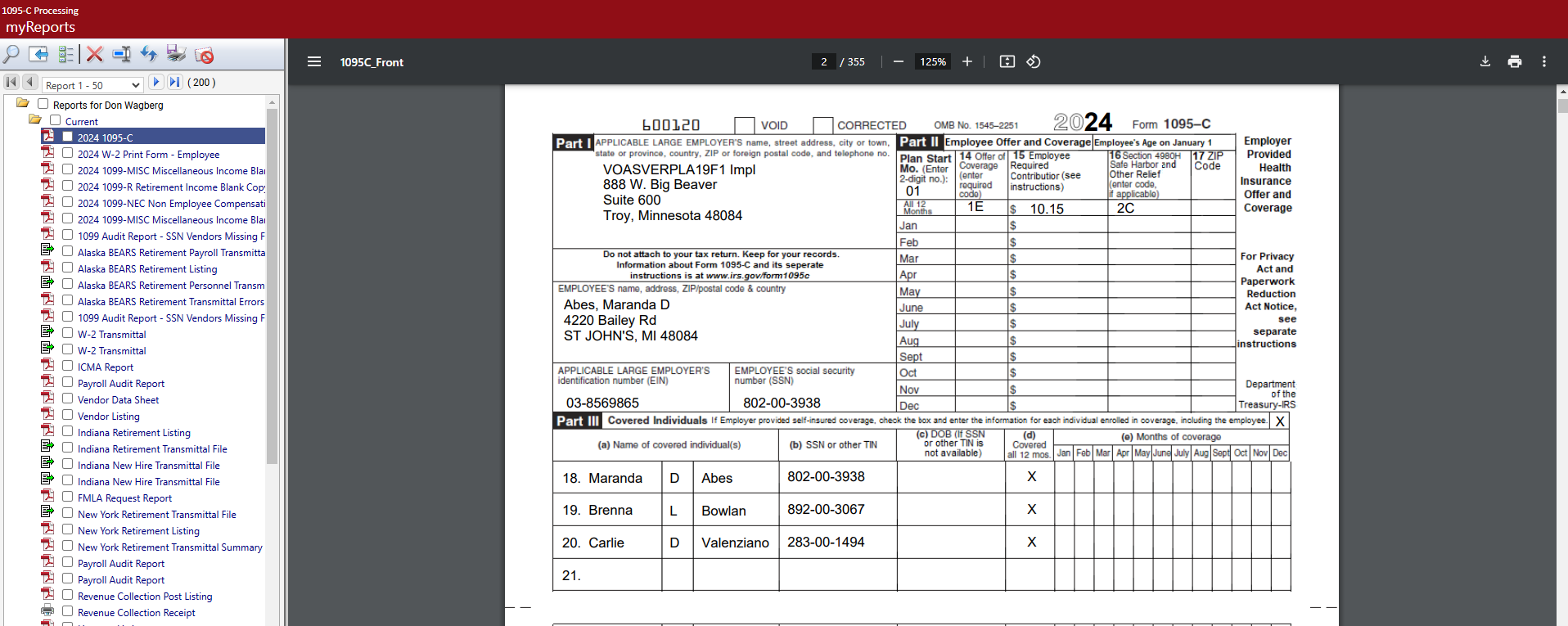1568x626 pixels.
Task: Zoom out the PDF document
Action: click(x=898, y=61)
